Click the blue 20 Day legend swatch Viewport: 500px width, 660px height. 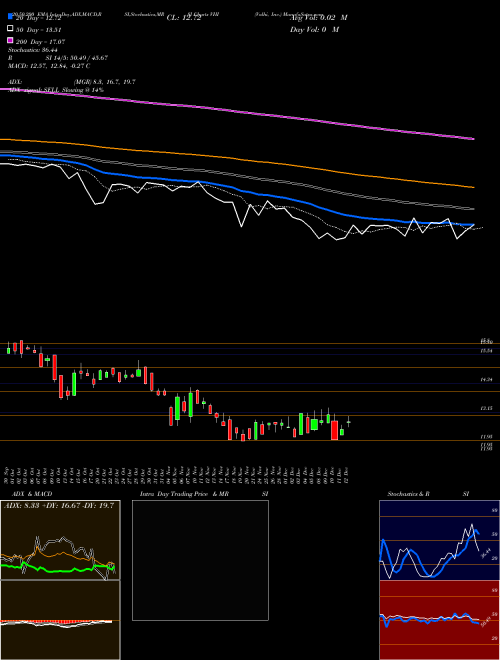point(10,18)
